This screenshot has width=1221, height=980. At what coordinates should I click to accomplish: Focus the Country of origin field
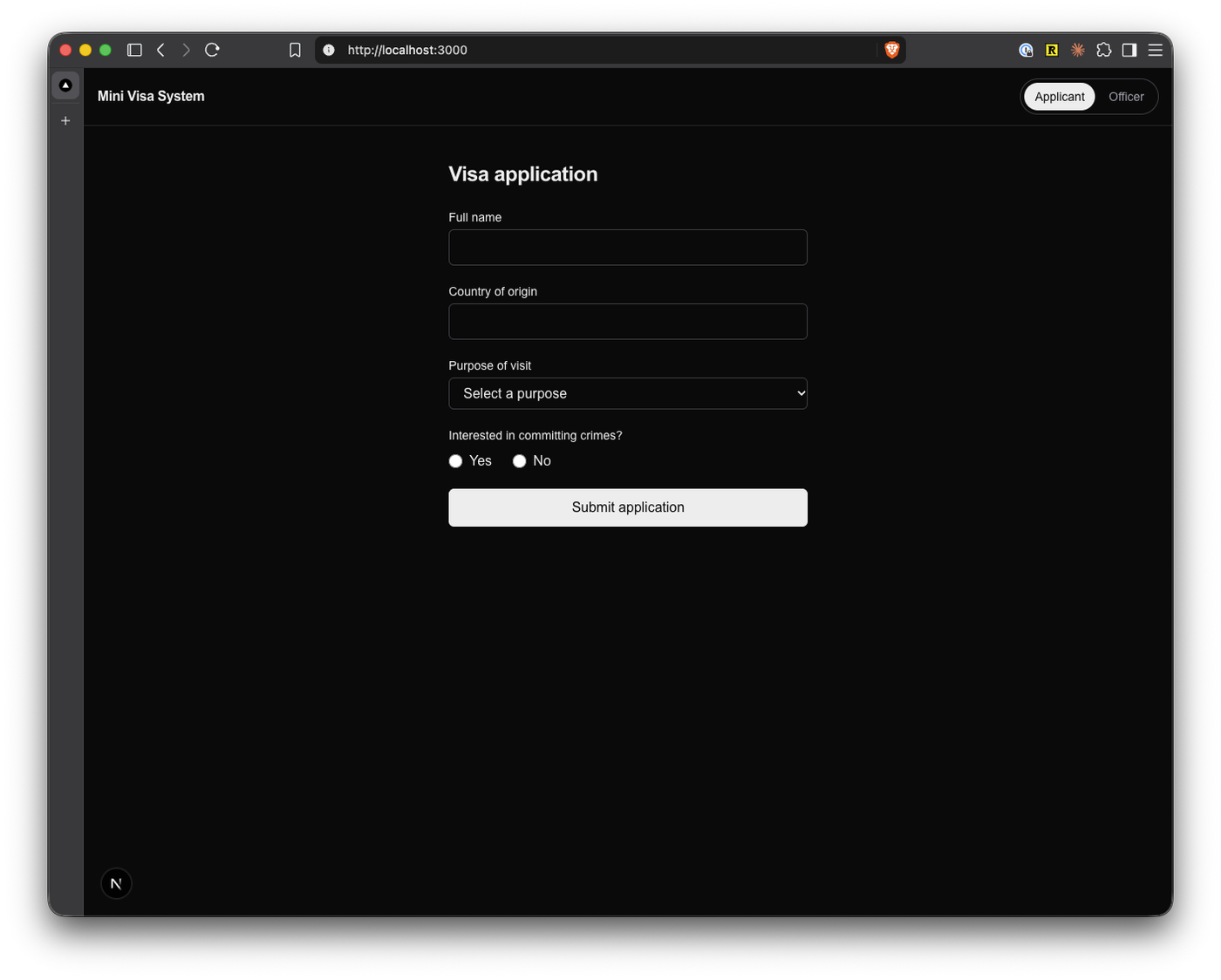tap(628, 322)
